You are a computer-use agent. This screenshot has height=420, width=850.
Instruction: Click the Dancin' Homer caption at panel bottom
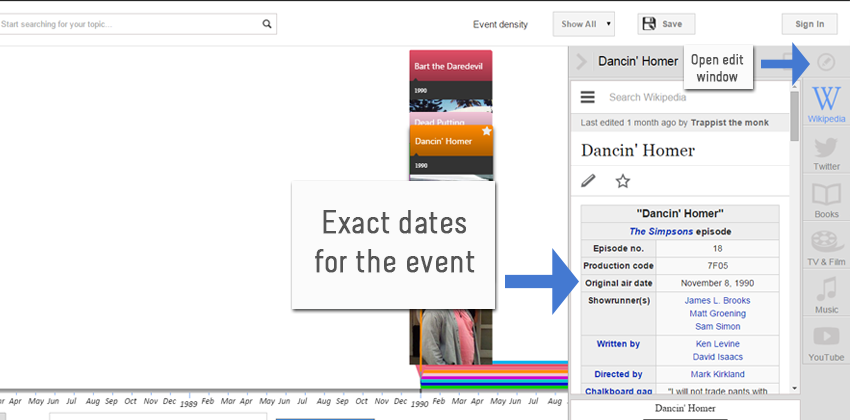point(685,408)
